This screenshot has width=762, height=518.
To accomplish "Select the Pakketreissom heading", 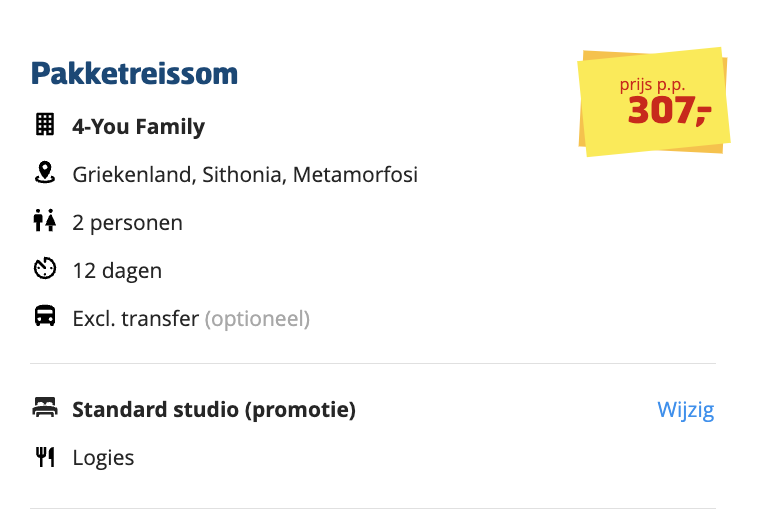I will 134,74.
